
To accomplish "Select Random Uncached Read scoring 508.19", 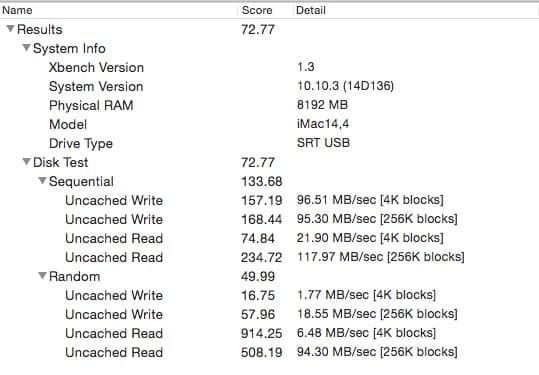I will click(x=270, y=352).
